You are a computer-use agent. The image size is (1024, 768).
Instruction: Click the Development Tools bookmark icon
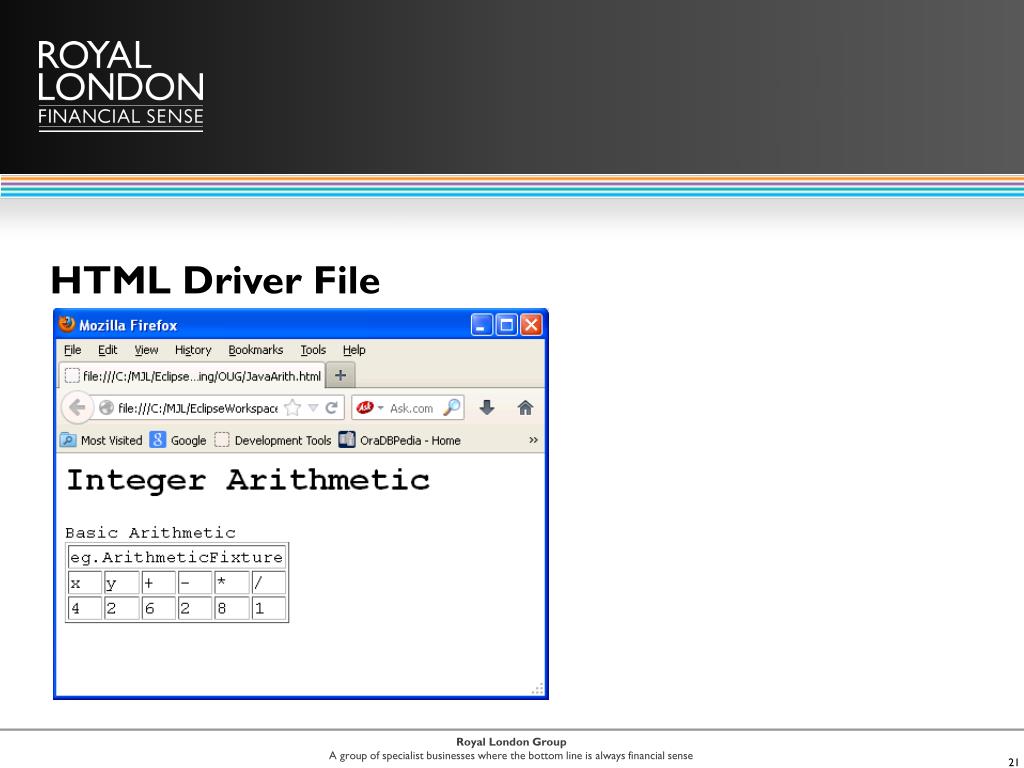pos(222,440)
